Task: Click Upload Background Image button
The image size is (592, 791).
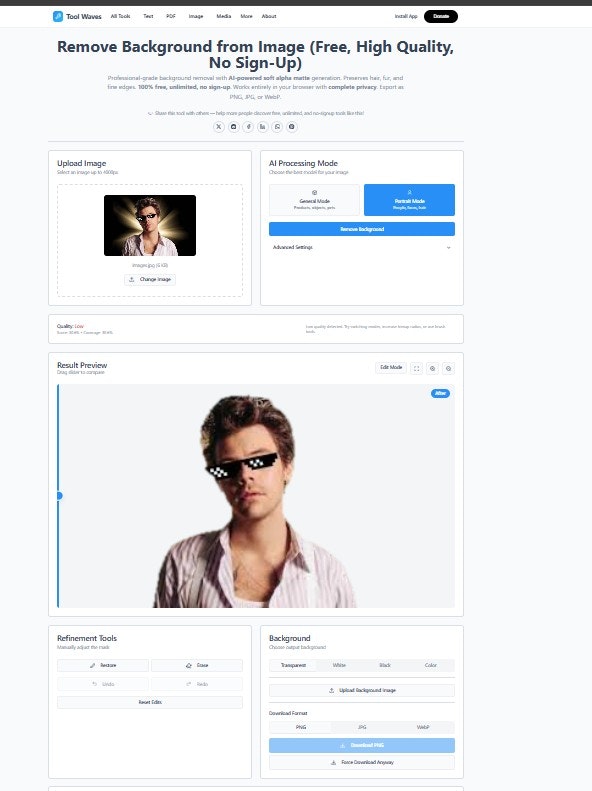Action: point(362,690)
